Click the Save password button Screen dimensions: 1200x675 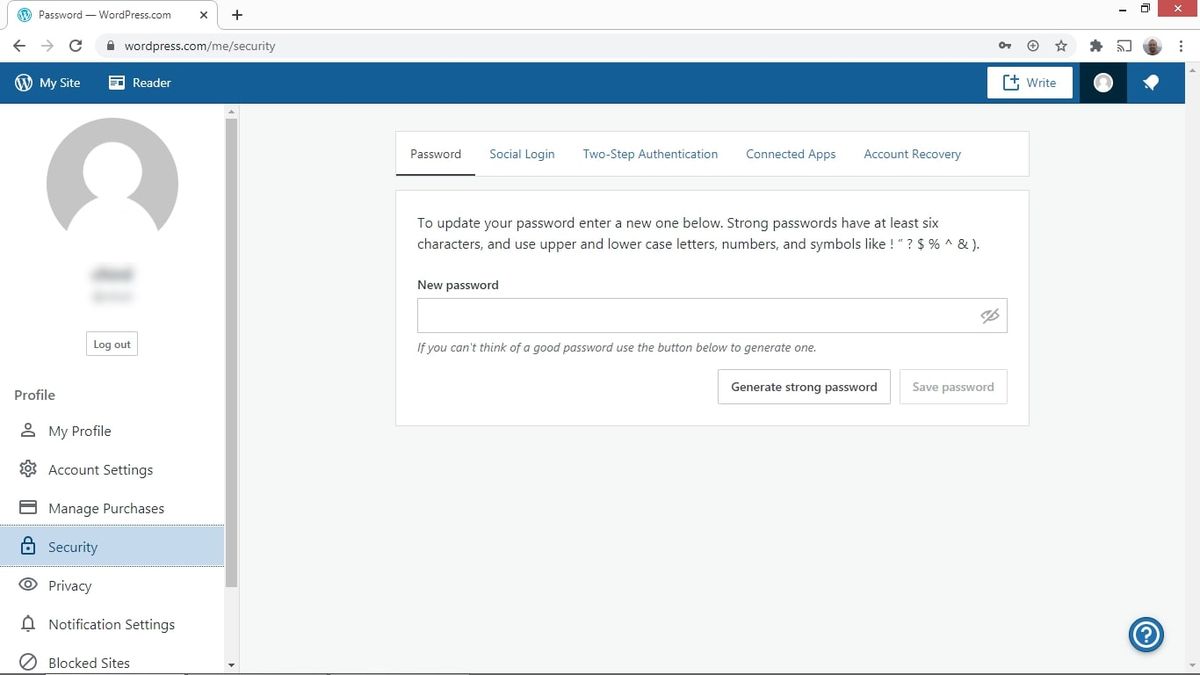coord(952,386)
